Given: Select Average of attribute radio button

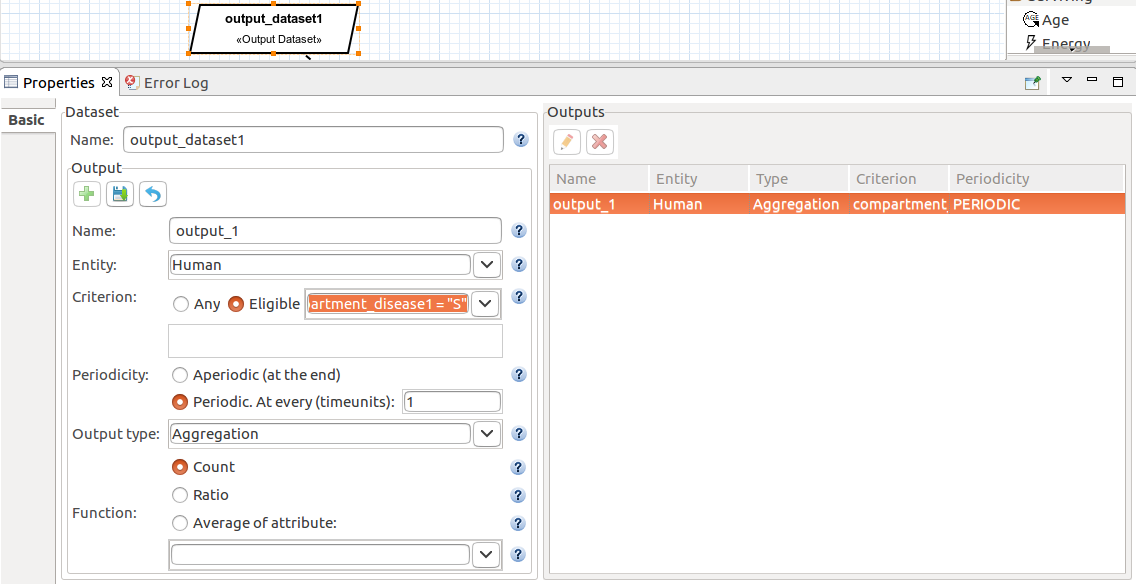Looking at the screenshot, I should (181, 522).
